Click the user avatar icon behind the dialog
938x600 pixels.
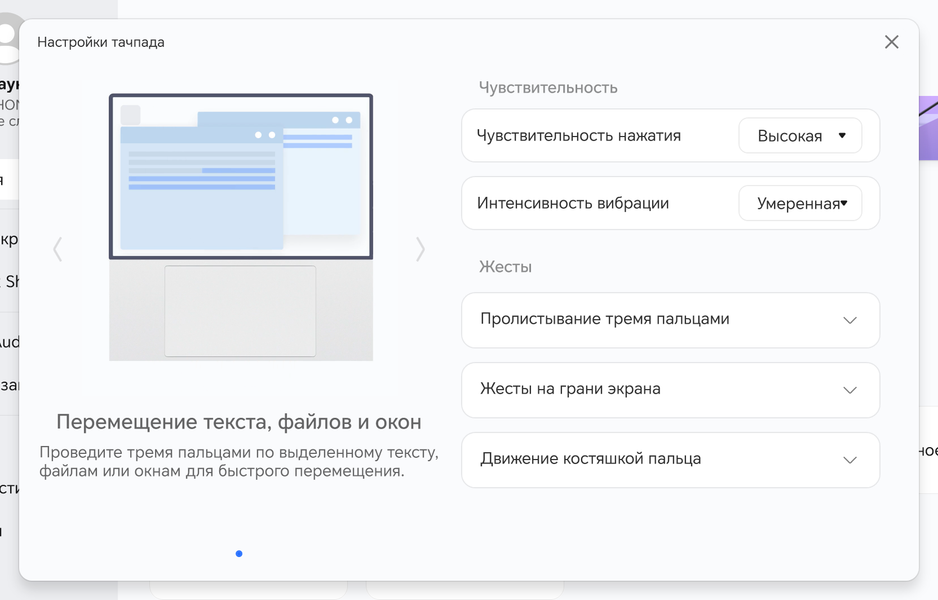[x=8, y=40]
